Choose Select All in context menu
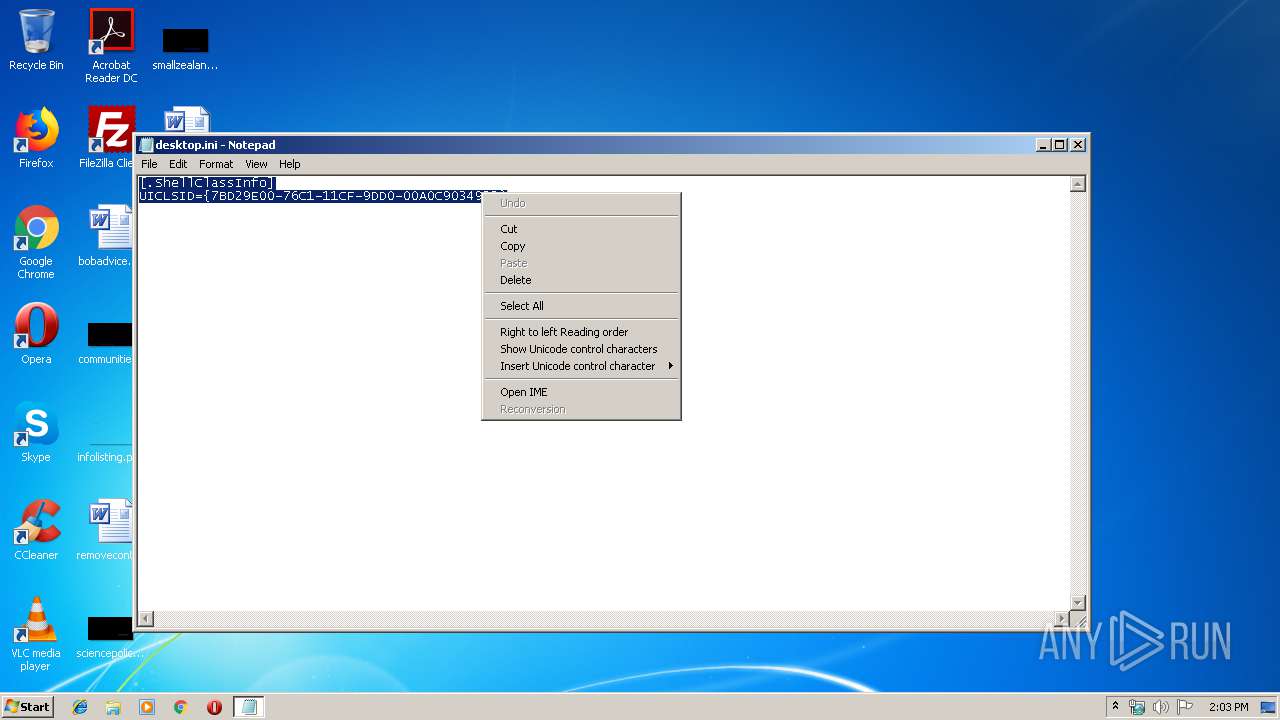This screenshot has width=1280, height=720. coord(580,306)
